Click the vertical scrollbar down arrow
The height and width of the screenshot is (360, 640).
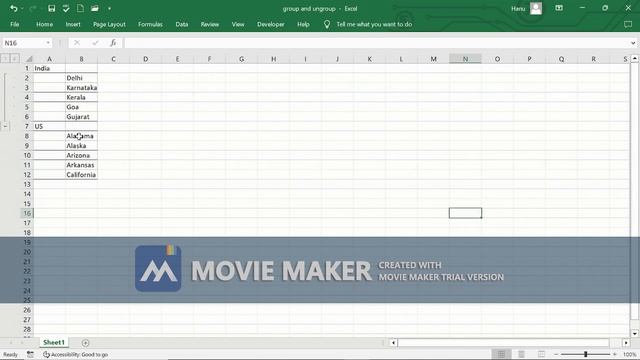[x=635, y=333]
